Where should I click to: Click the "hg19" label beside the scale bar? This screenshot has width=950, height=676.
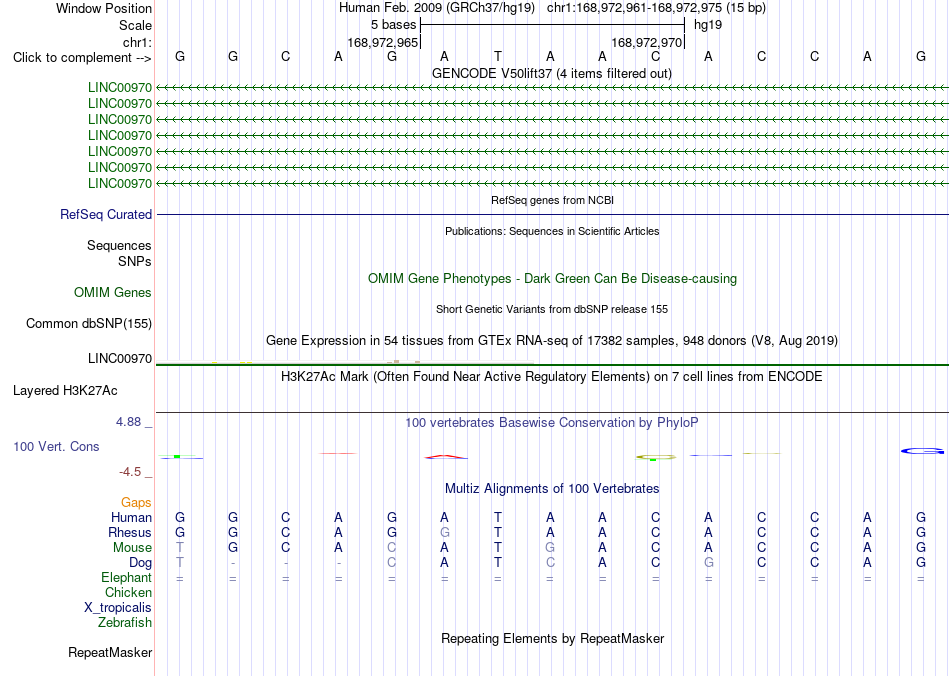point(708,25)
